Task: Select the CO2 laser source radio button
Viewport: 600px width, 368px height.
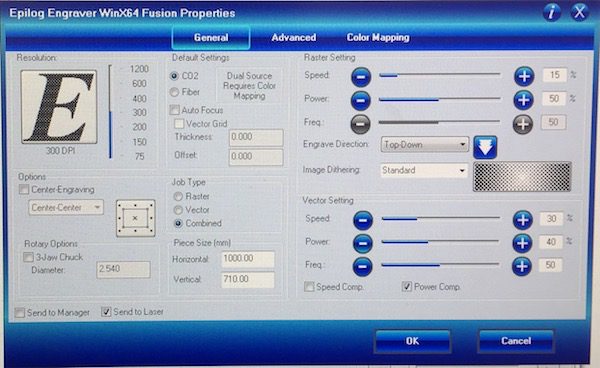Action: [x=174, y=76]
